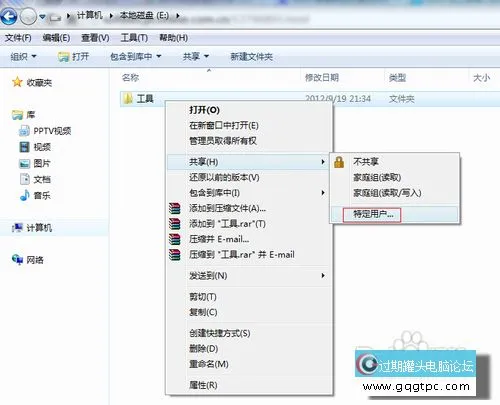The width and height of the screenshot is (500, 405).
Task: Click the 视频 library film icon
Action: coord(24,147)
